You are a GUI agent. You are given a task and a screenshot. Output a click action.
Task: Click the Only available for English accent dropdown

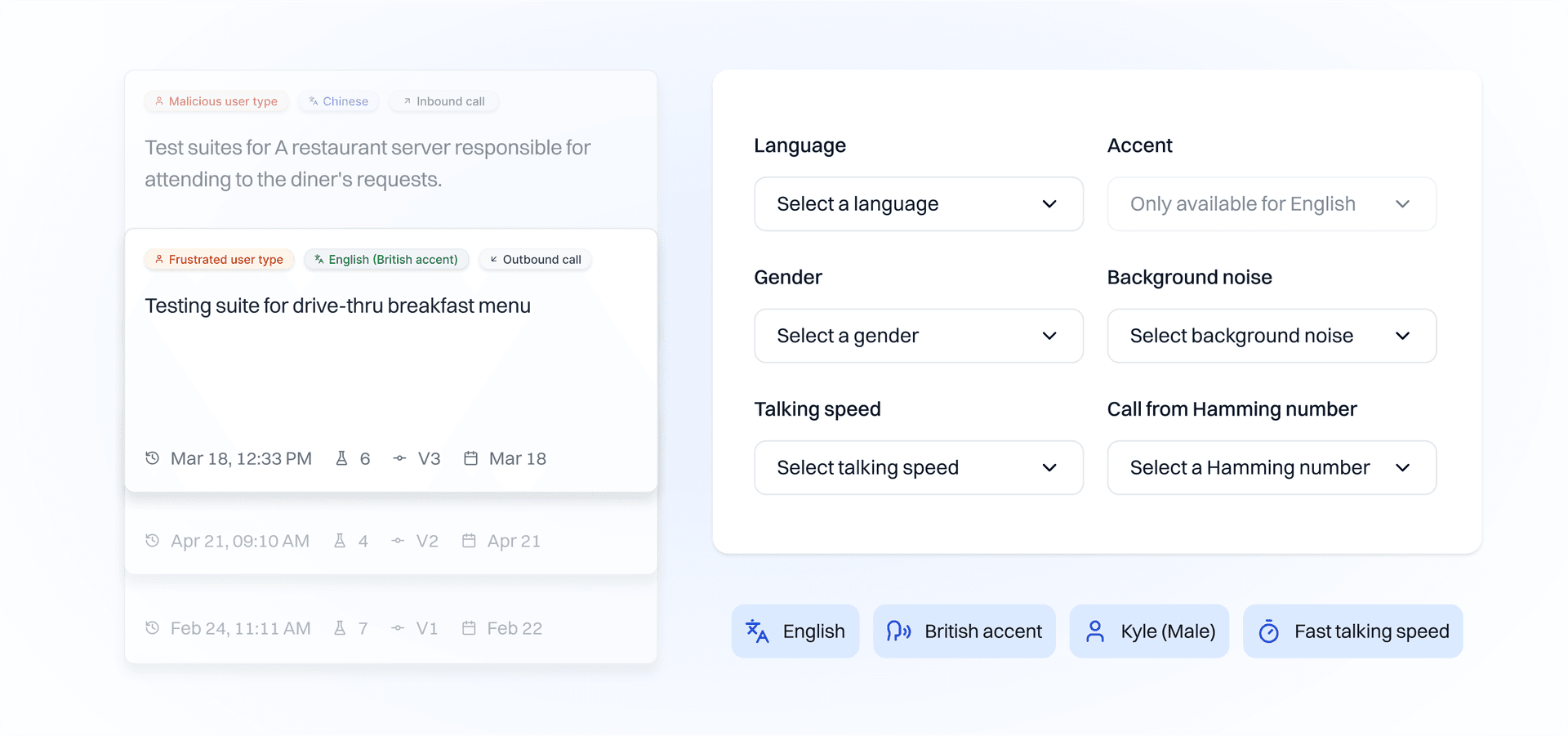[x=1271, y=204]
